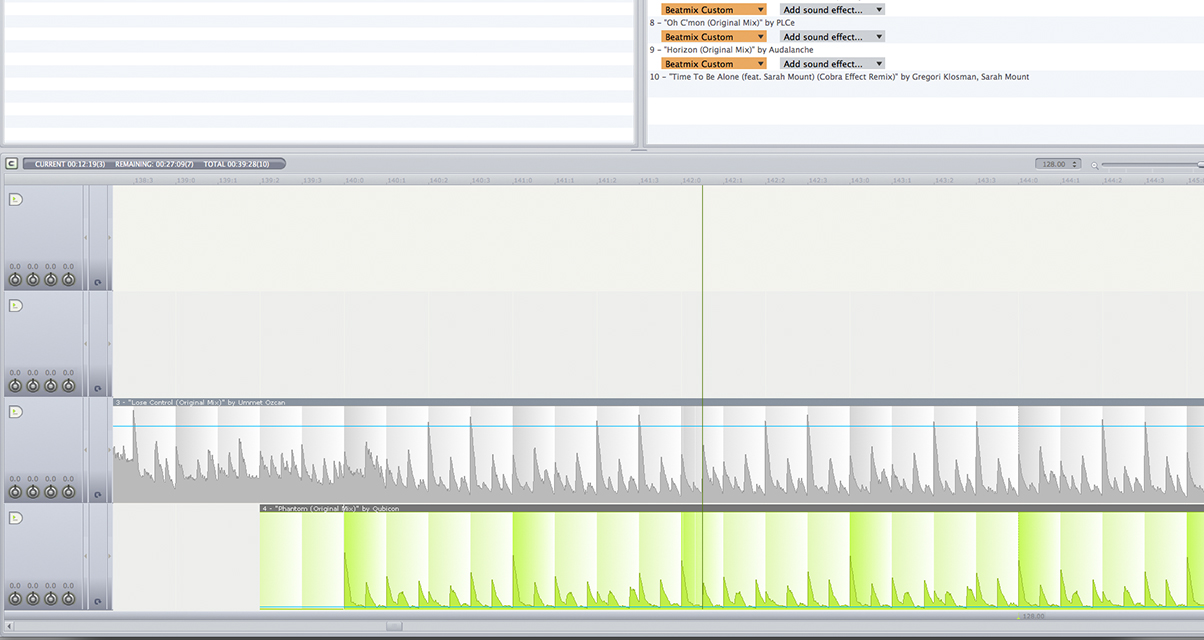Toggle the C button left of the time display
1204x640 pixels.
[11, 164]
